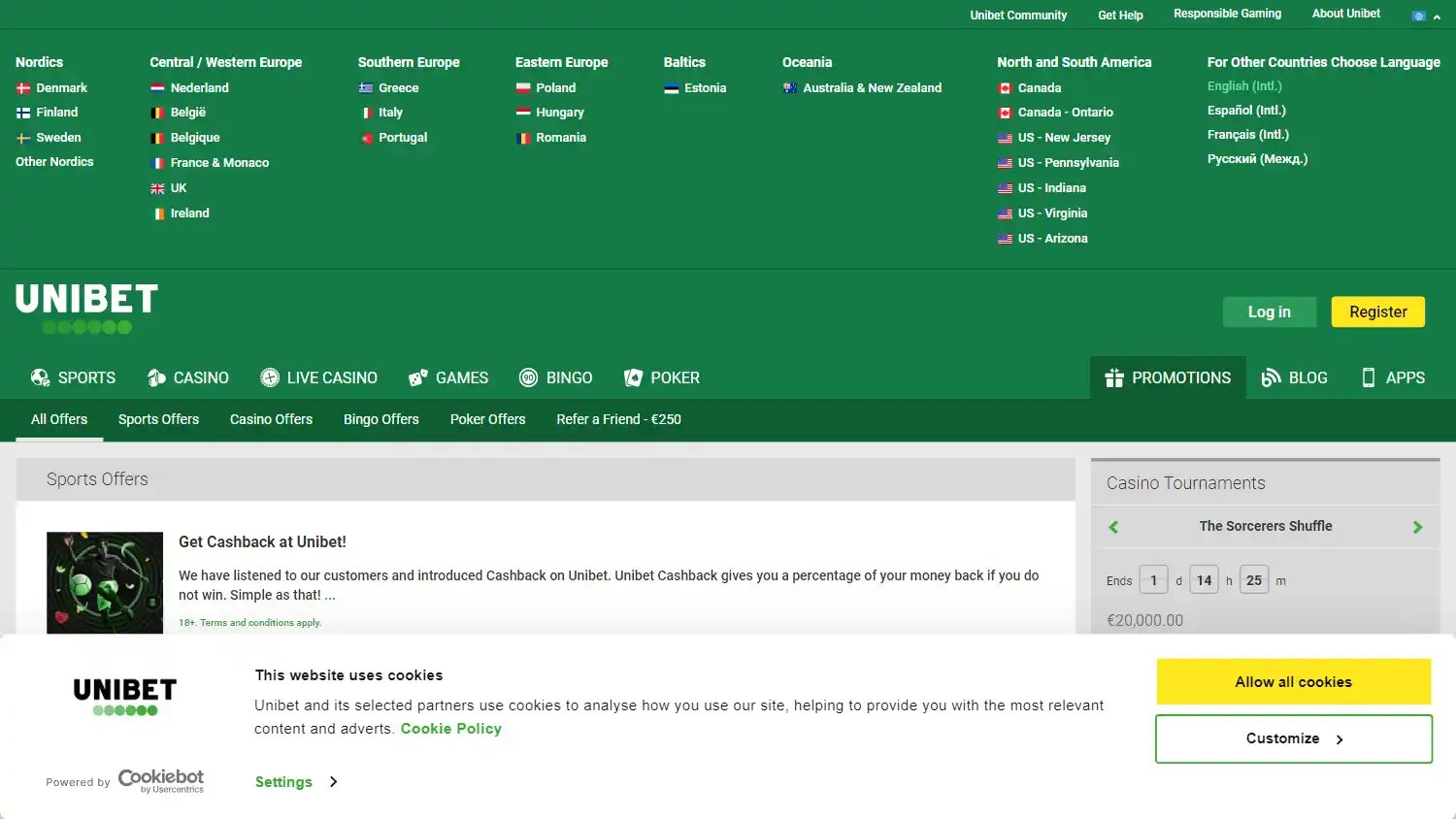This screenshot has width=1456, height=819.
Task: Open 18+ Terms and conditions apply link
Action: click(249, 623)
